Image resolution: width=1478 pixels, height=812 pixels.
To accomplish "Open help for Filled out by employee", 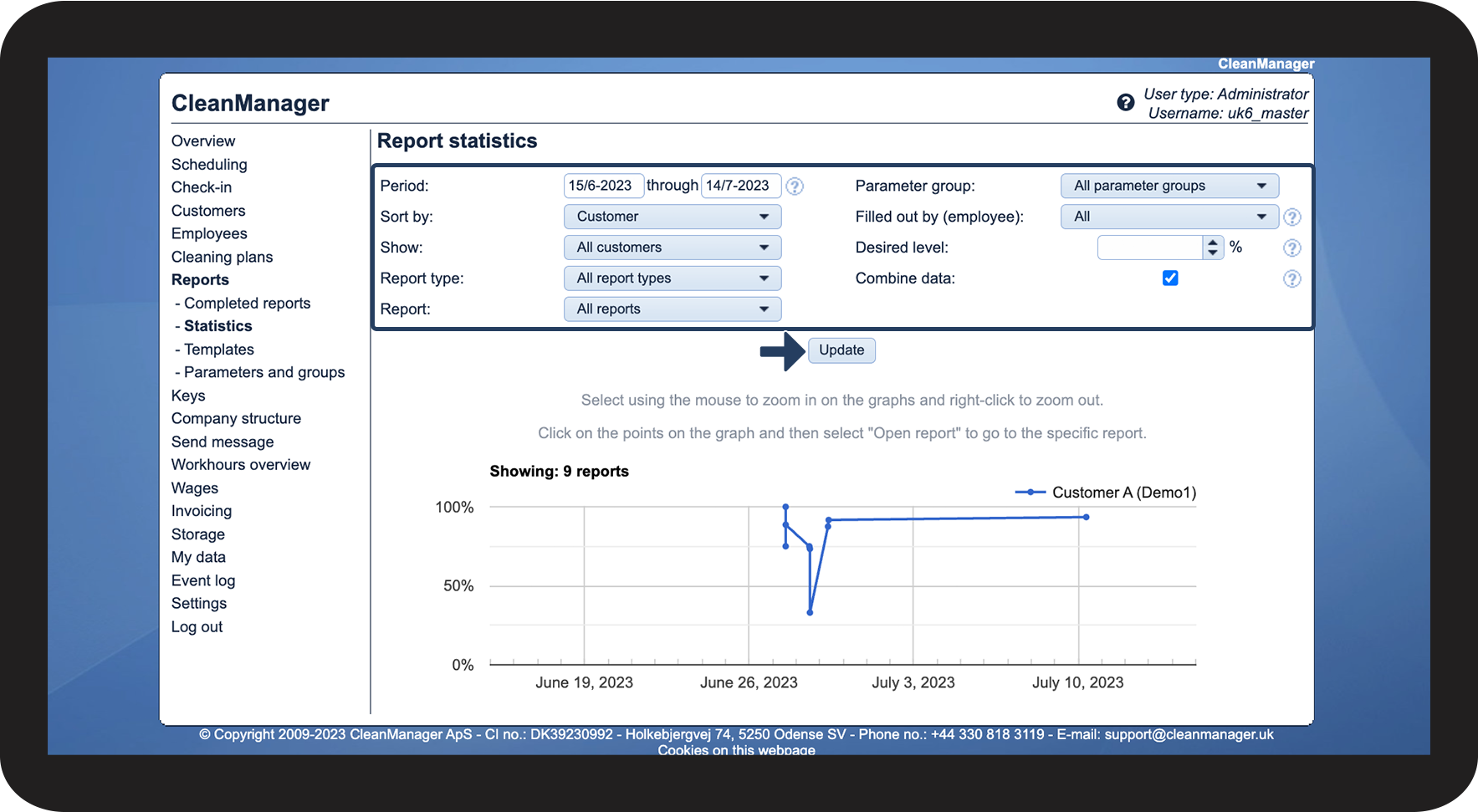I will [1291, 217].
